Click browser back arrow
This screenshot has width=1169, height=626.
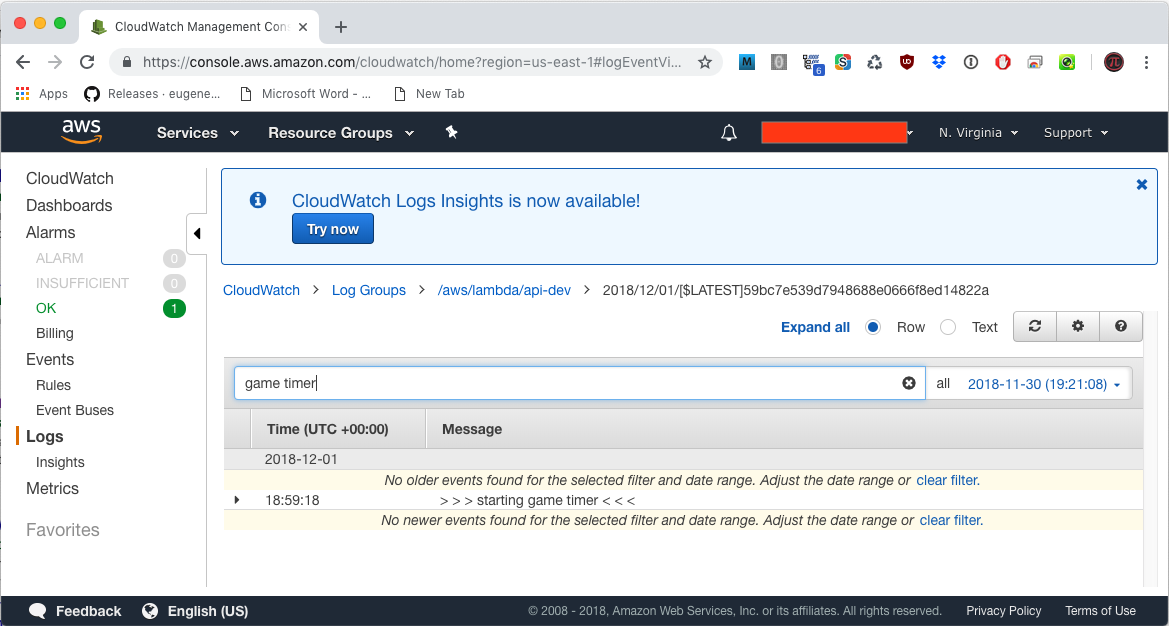pyautogui.click(x=23, y=63)
